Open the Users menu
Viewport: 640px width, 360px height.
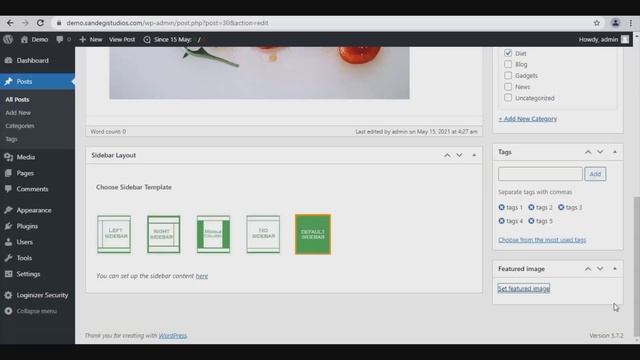pos(24,242)
